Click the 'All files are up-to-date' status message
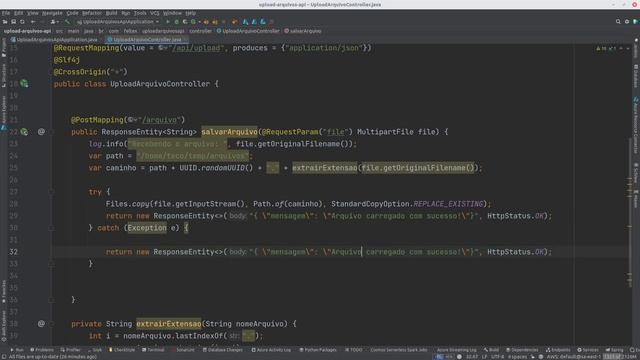The height and width of the screenshot is (360, 640). tap(52, 357)
